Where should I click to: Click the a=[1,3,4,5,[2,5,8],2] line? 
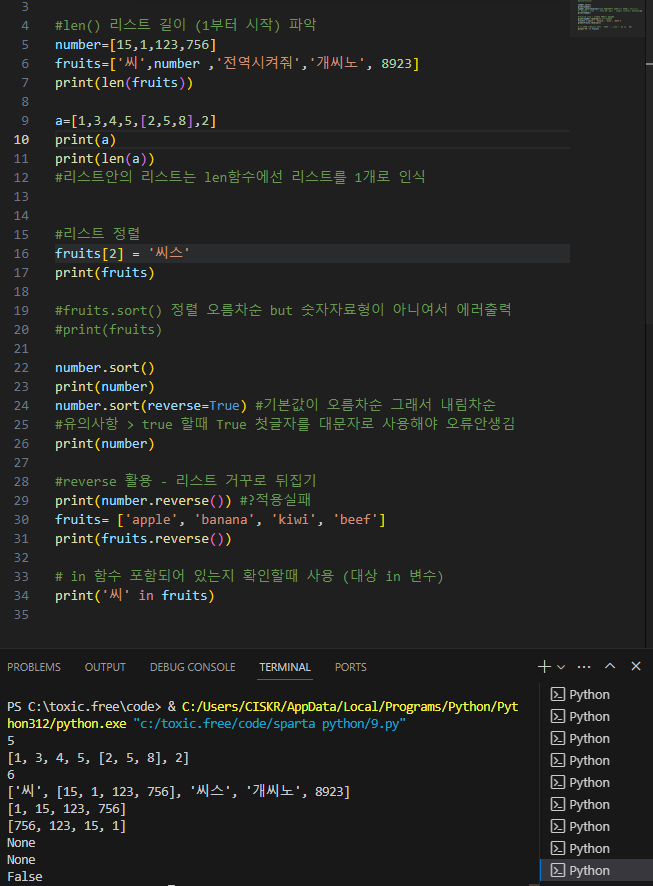(x=136, y=121)
